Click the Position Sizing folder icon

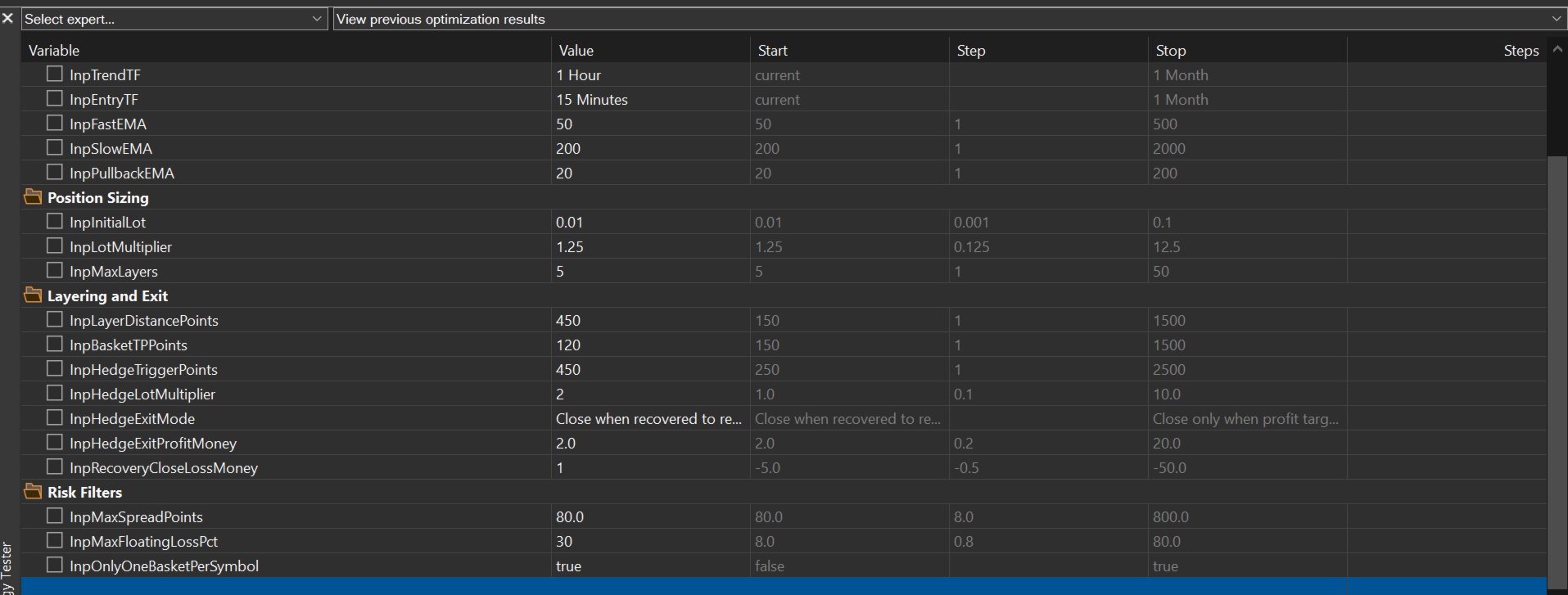[34, 197]
